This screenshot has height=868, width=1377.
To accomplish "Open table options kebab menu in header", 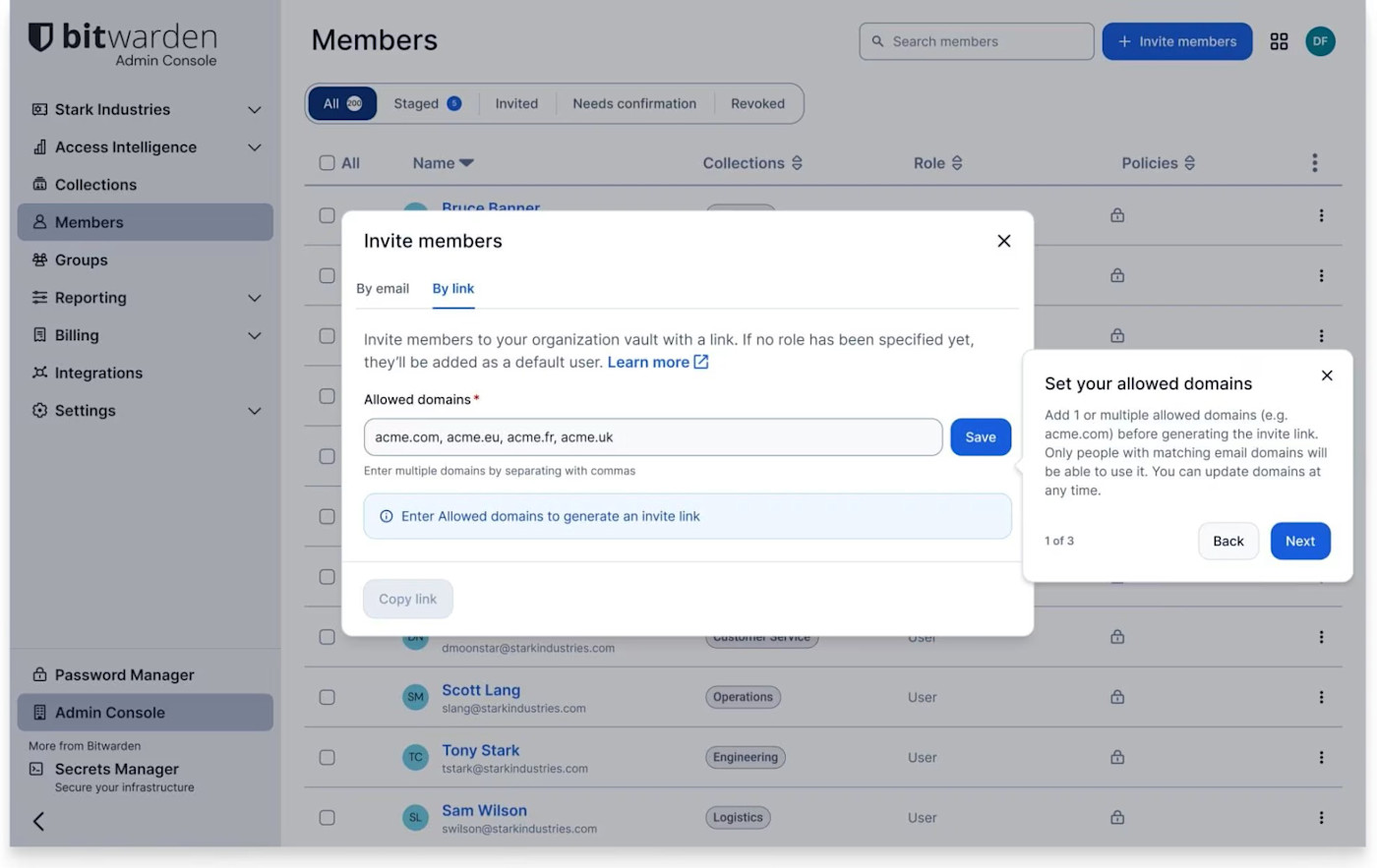I will 1314,163.
